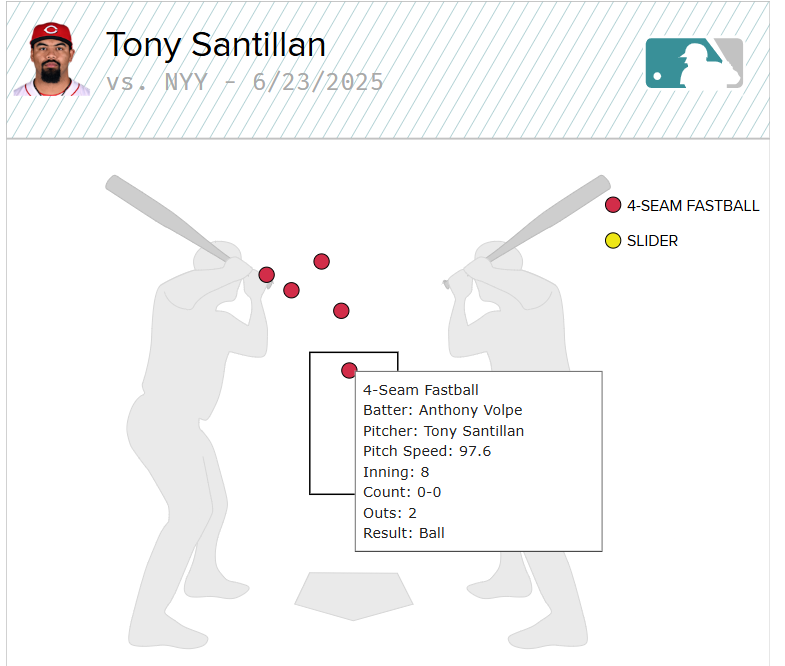Select the second pitch dot from the left
Screen dimensions: 785x666
291,290
